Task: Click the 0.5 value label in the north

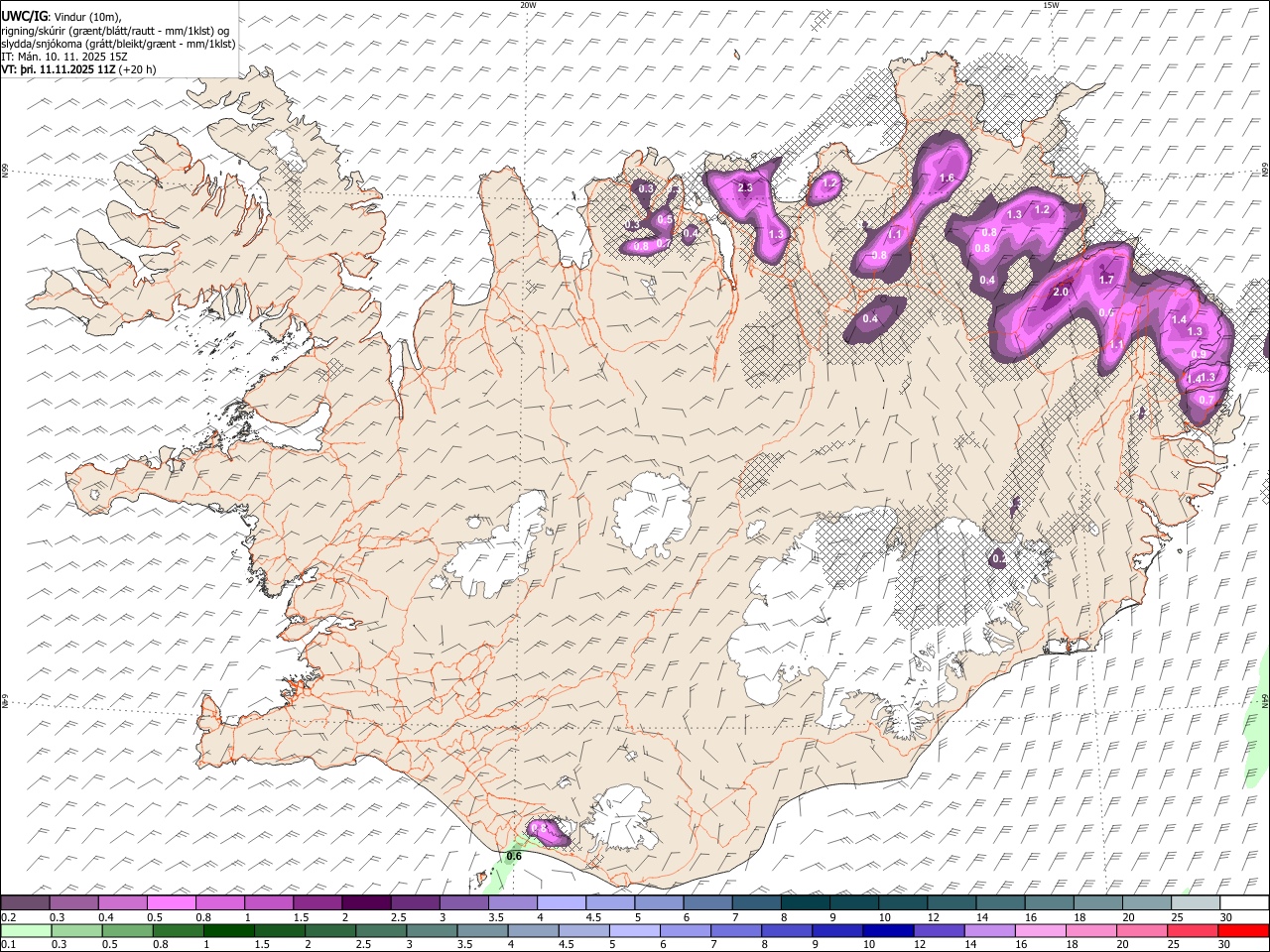Action: click(x=666, y=220)
